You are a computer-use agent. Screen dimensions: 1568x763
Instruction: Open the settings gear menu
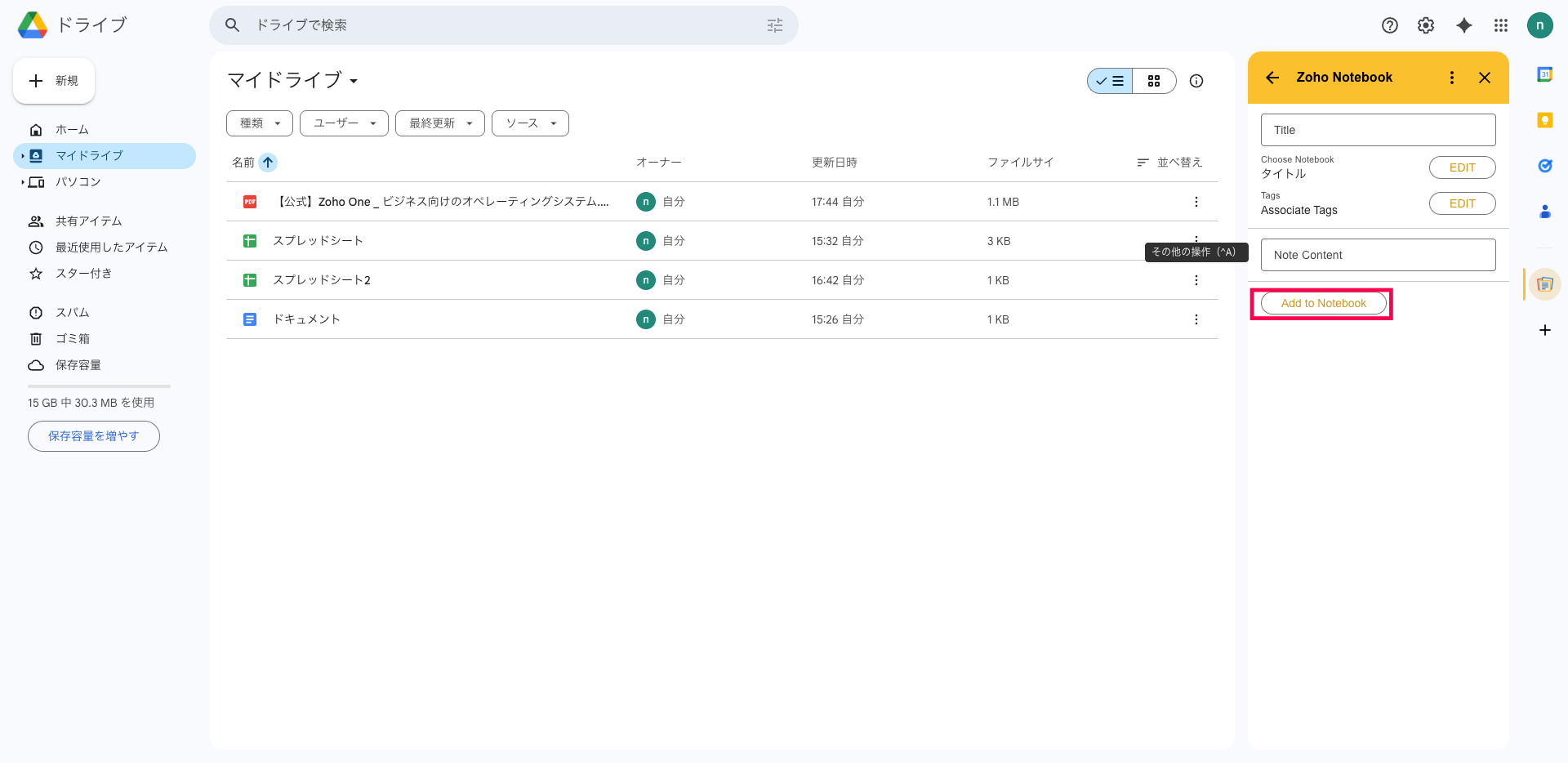pyautogui.click(x=1425, y=25)
